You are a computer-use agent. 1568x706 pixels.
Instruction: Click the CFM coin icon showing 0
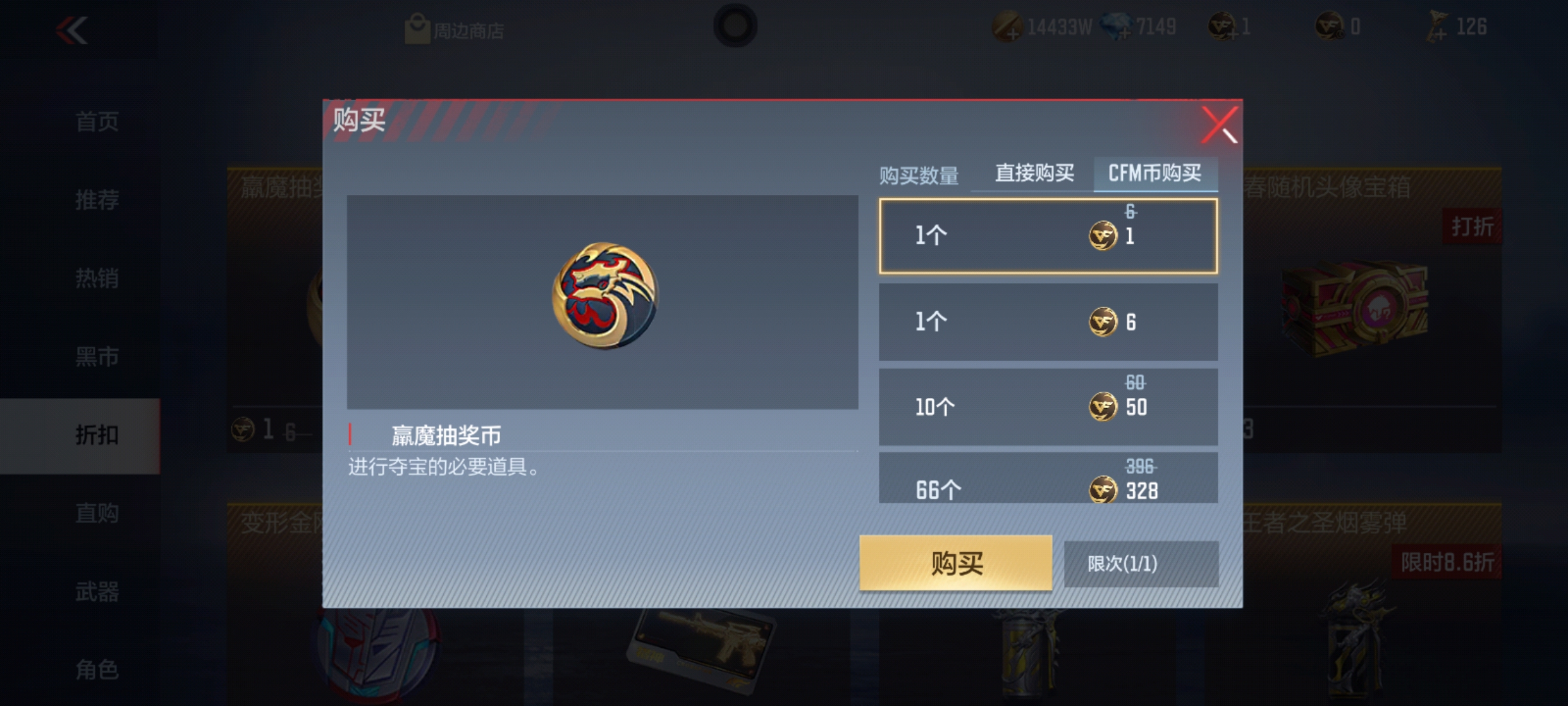click(x=1329, y=27)
